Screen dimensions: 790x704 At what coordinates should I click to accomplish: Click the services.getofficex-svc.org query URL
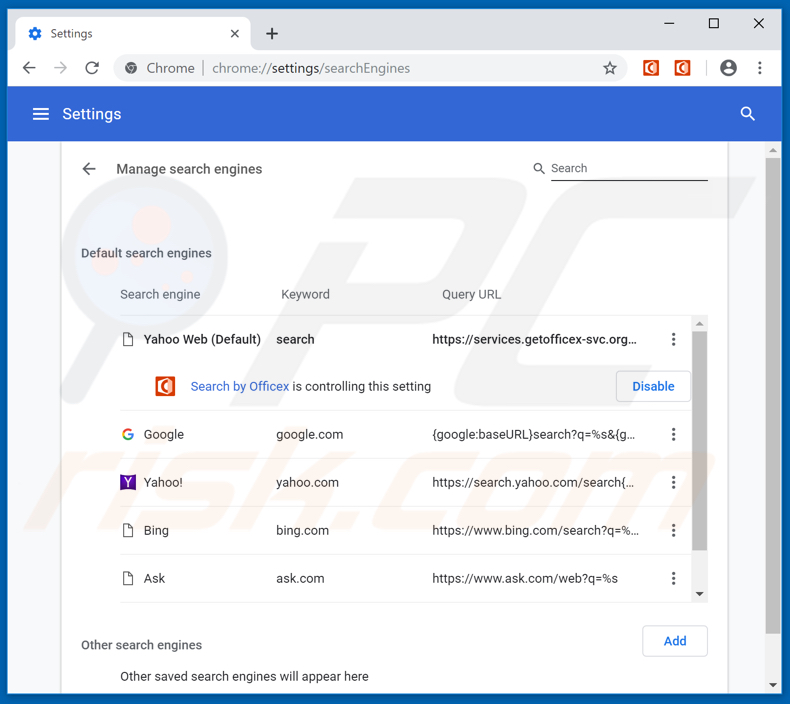(x=535, y=339)
